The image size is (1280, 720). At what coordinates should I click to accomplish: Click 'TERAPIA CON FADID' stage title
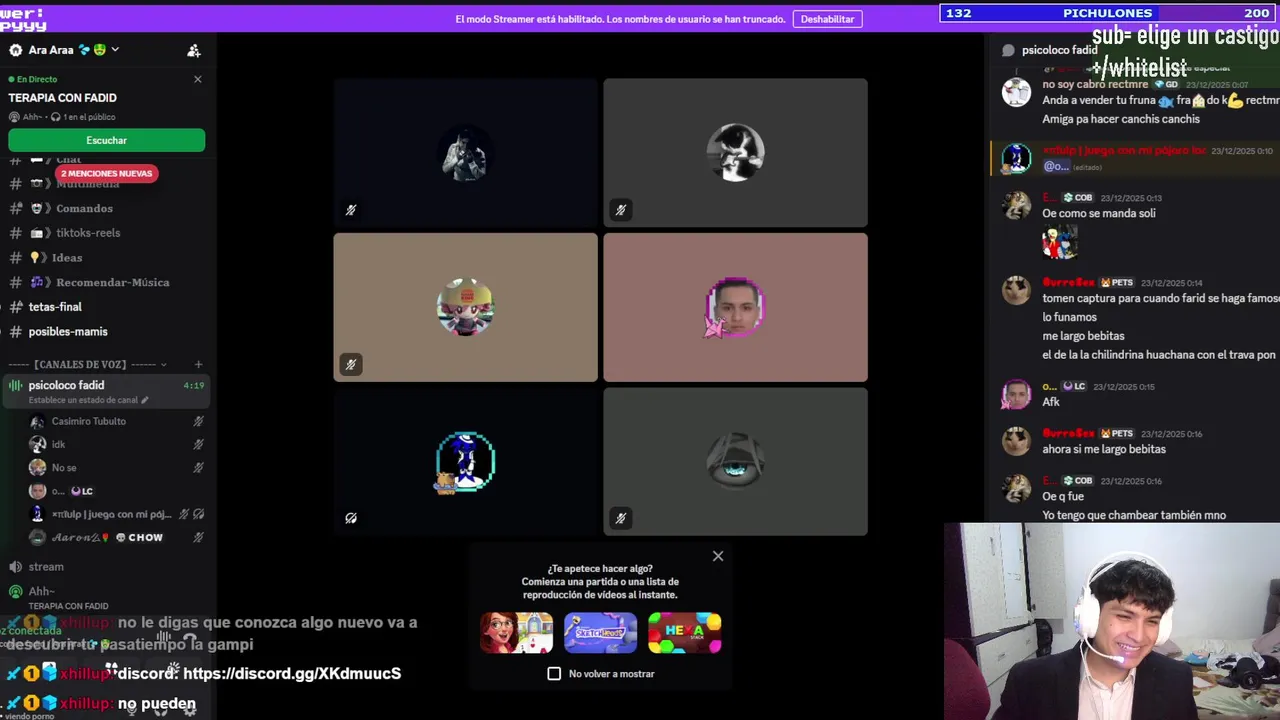point(62,98)
